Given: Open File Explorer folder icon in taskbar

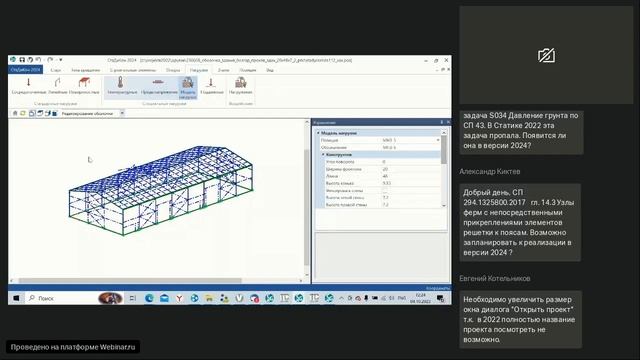Looking at the screenshot, I should point(209,298).
